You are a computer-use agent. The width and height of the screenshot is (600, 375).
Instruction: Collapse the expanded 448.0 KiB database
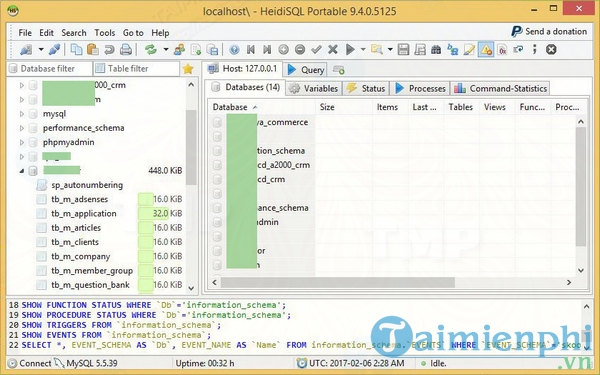pyautogui.click(x=22, y=171)
